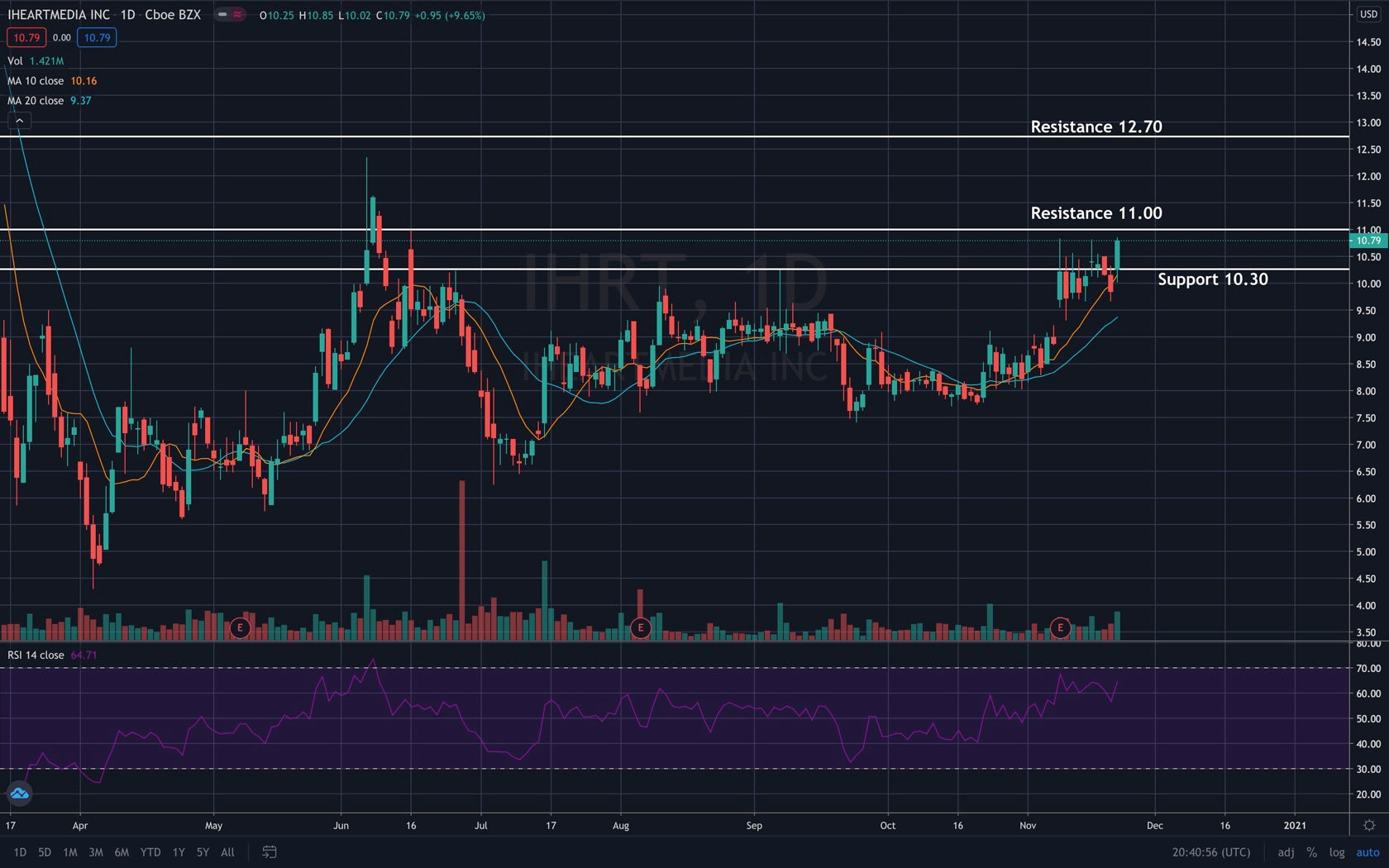Click the 10.79 current price axis tag
The image size is (1389, 868).
click(1368, 241)
